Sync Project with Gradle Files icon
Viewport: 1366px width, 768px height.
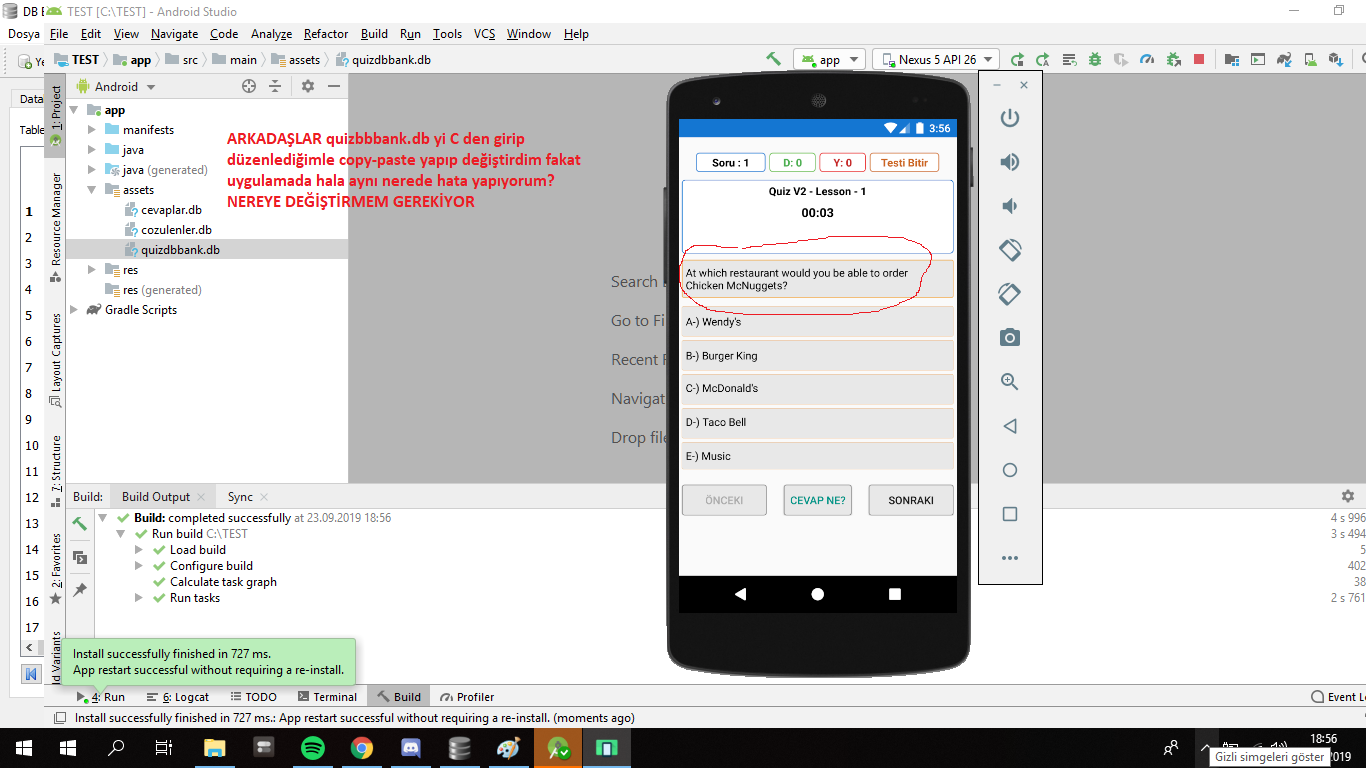click(x=1283, y=59)
